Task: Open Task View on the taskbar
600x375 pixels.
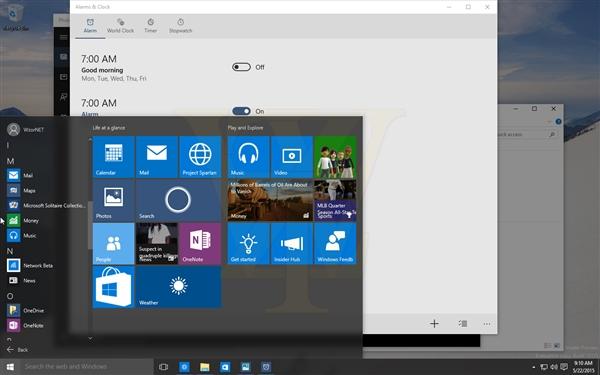Action: click(163, 367)
